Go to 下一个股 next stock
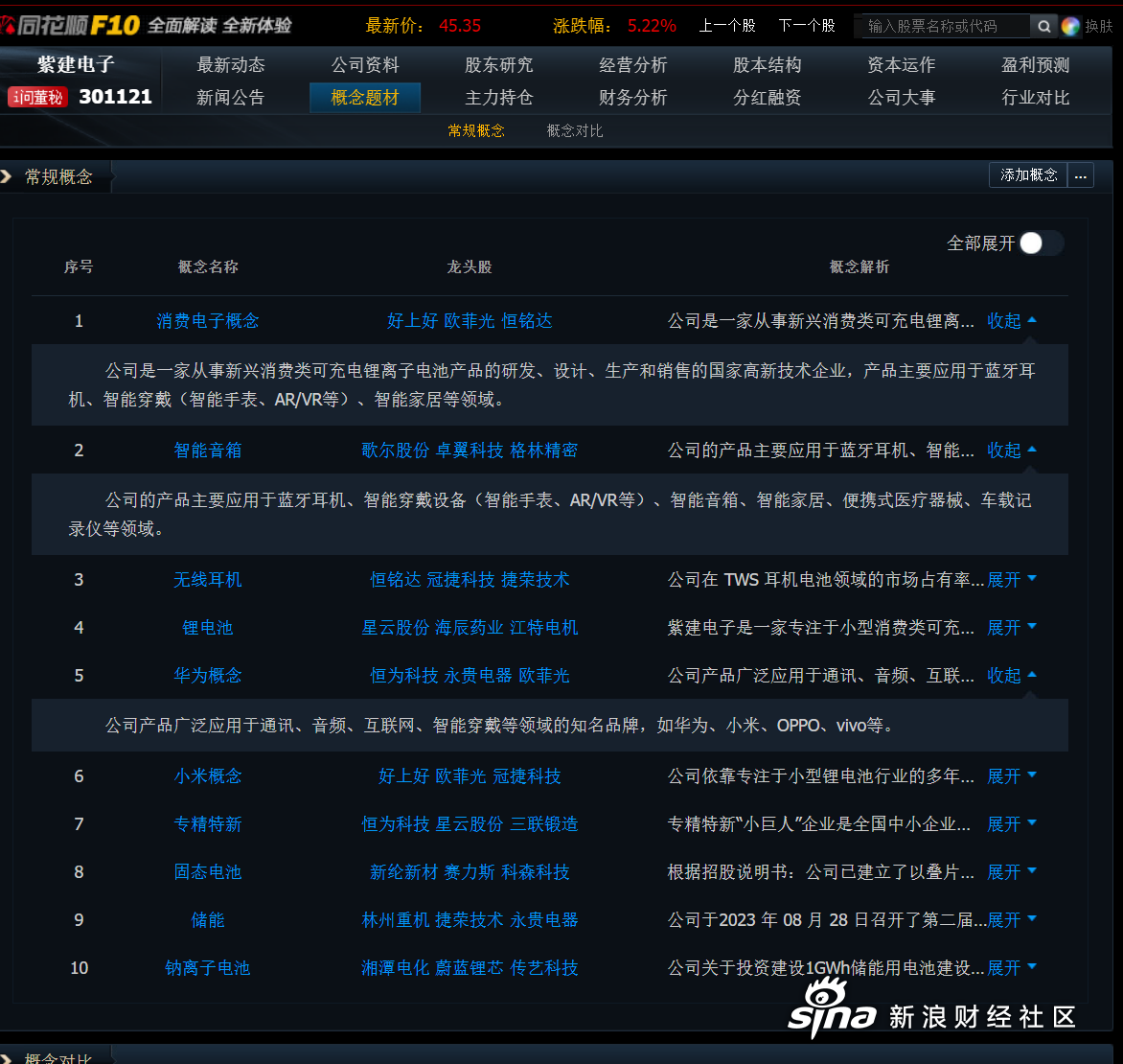The height and width of the screenshot is (1064, 1123). [807, 27]
